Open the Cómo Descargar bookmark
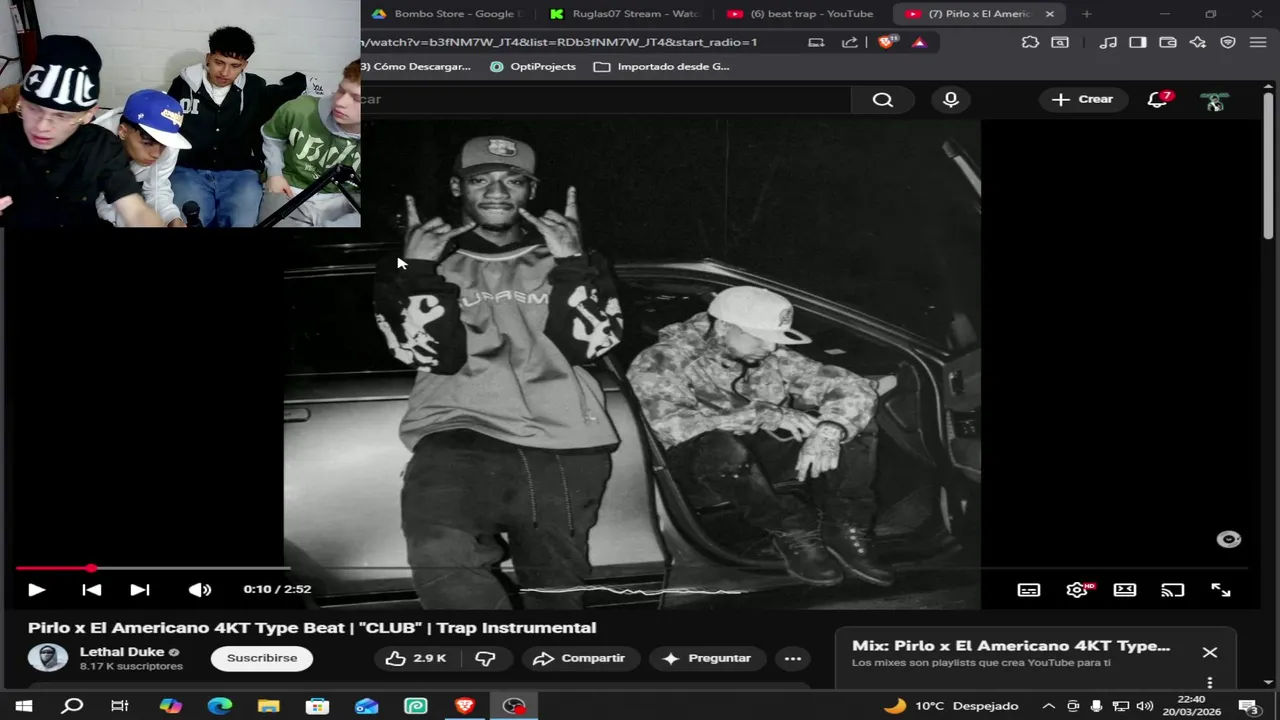The width and height of the screenshot is (1280, 720). pyautogui.click(x=417, y=66)
